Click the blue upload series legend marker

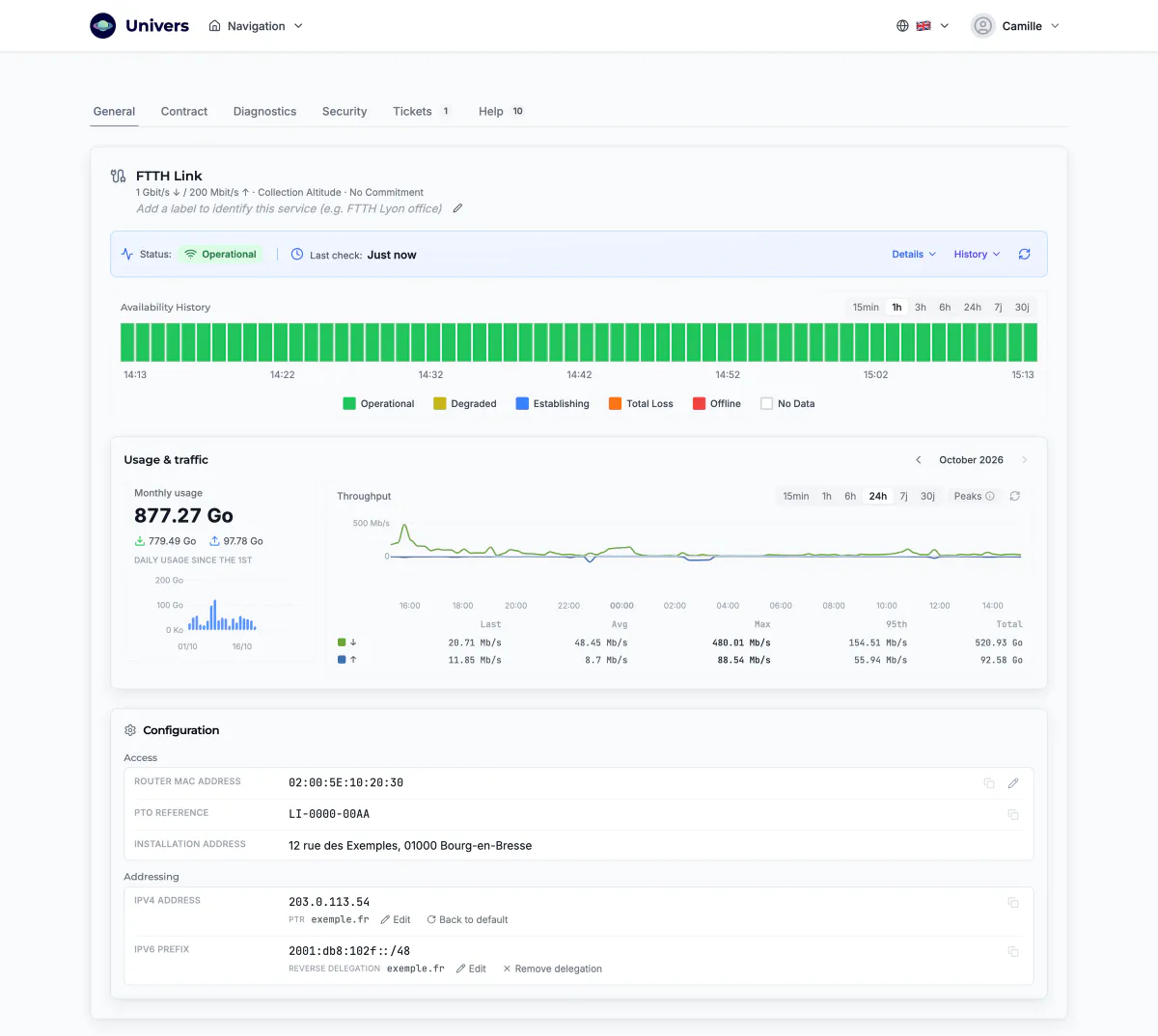tap(342, 660)
